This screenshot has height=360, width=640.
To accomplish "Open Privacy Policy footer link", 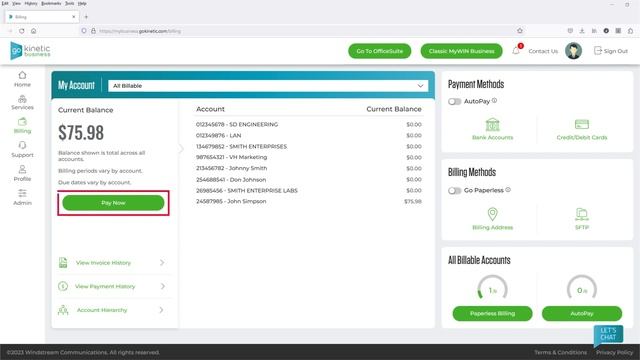I will (x=614, y=352).
